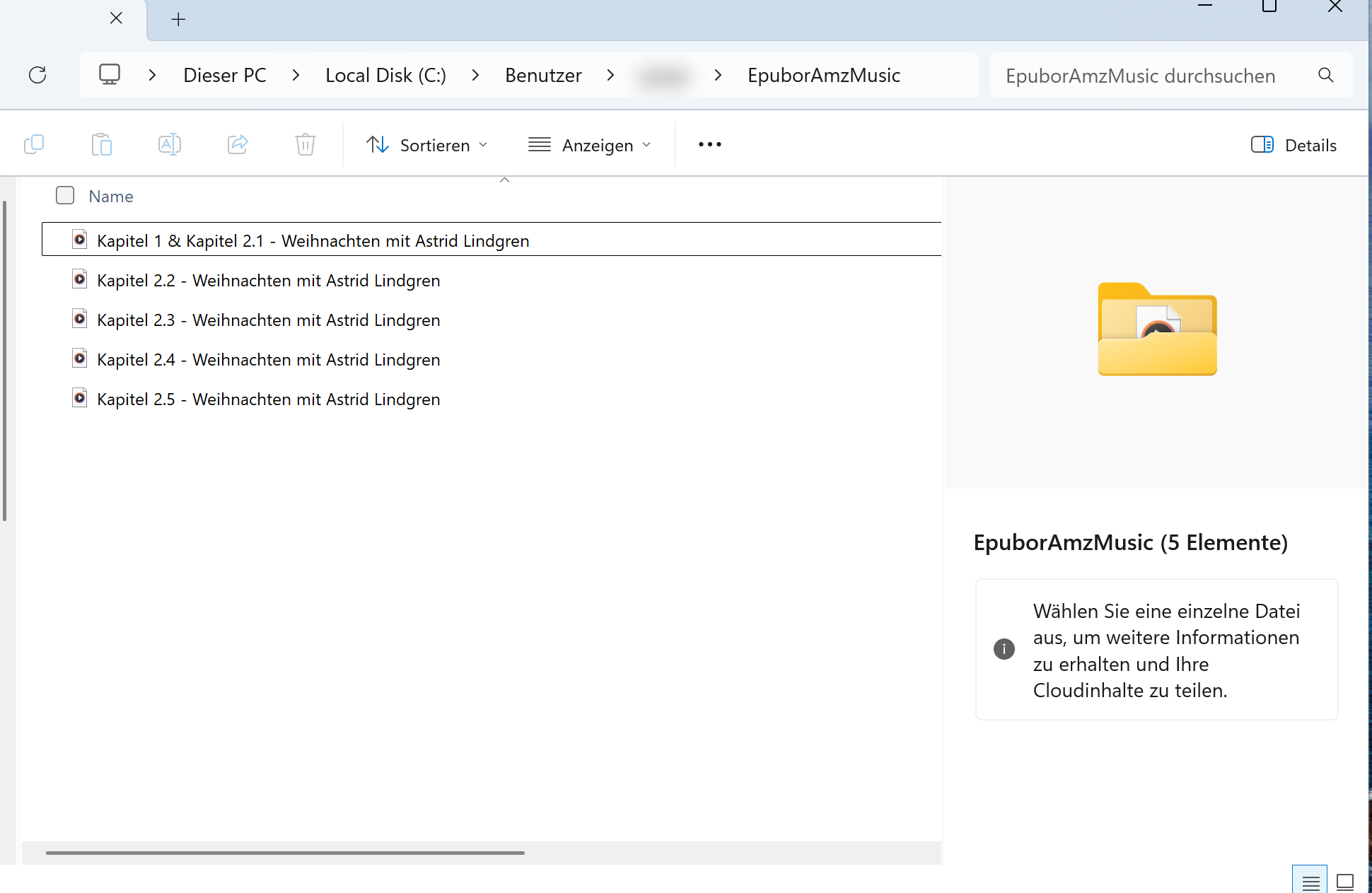Click the Delete trash can icon

click(305, 145)
